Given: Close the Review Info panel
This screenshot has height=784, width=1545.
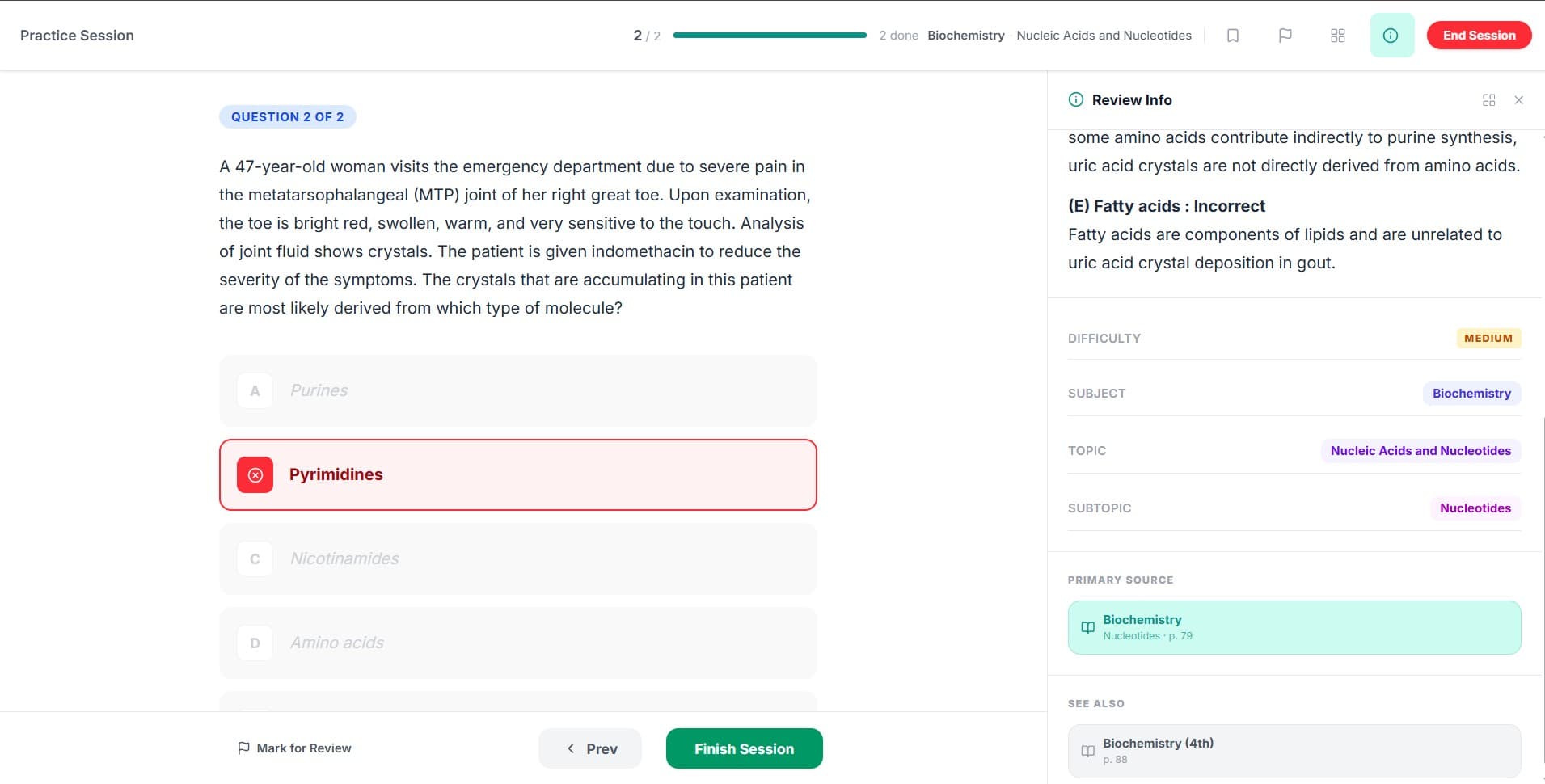Looking at the screenshot, I should pyautogui.click(x=1518, y=100).
